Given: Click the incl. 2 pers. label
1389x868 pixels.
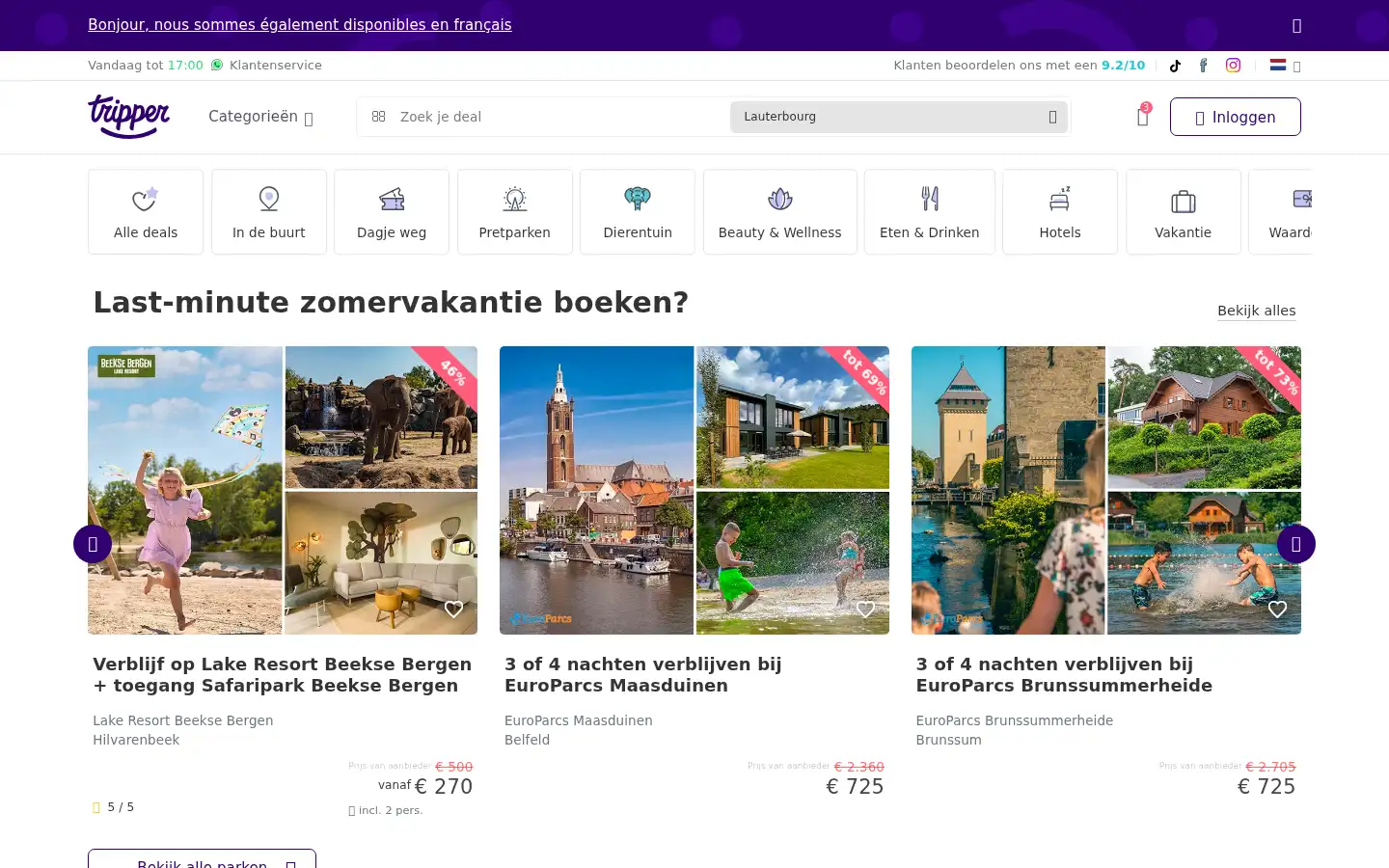Looking at the screenshot, I should pyautogui.click(x=386, y=811).
